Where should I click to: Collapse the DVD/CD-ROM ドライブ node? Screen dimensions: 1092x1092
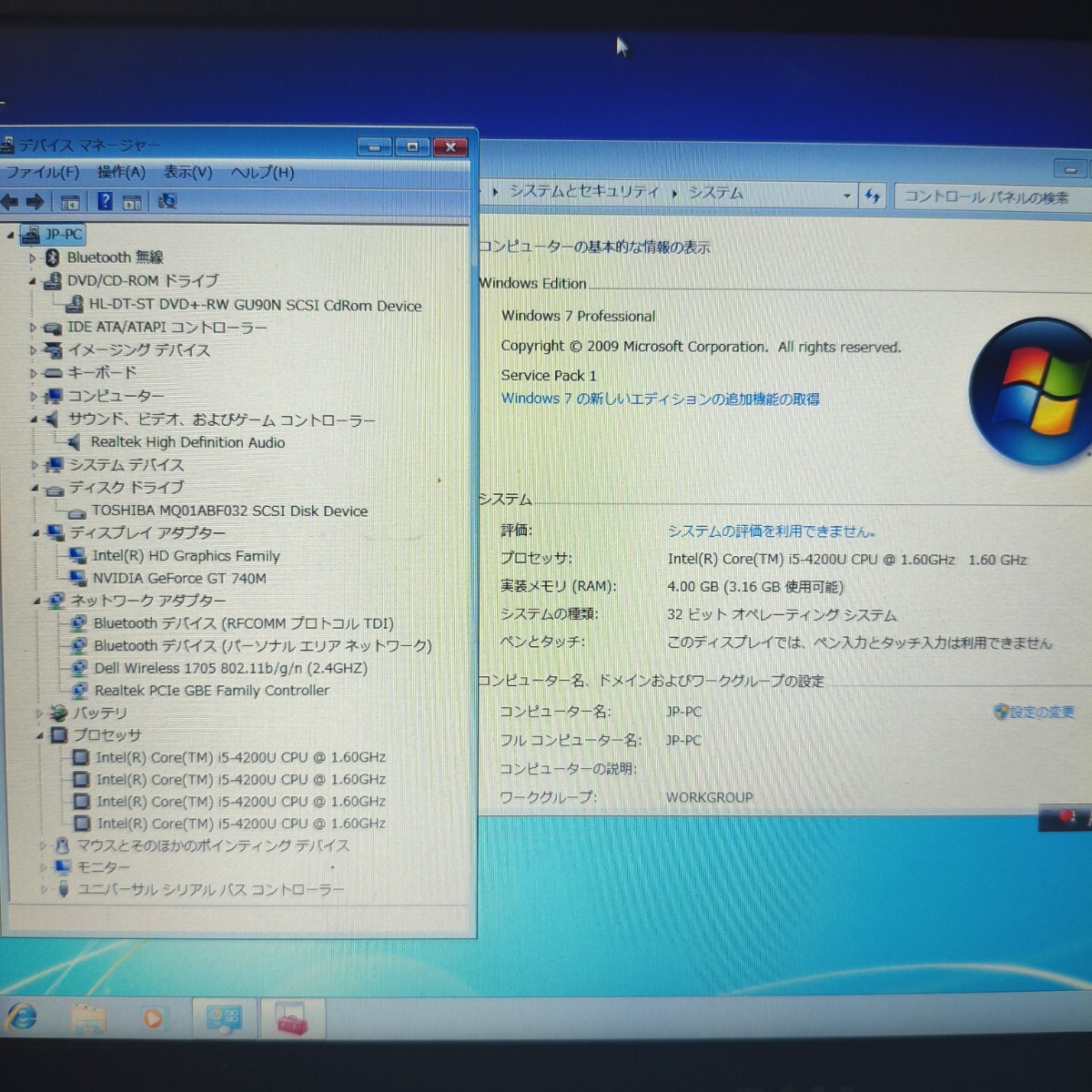pyautogui.click(x=32, y=281)
